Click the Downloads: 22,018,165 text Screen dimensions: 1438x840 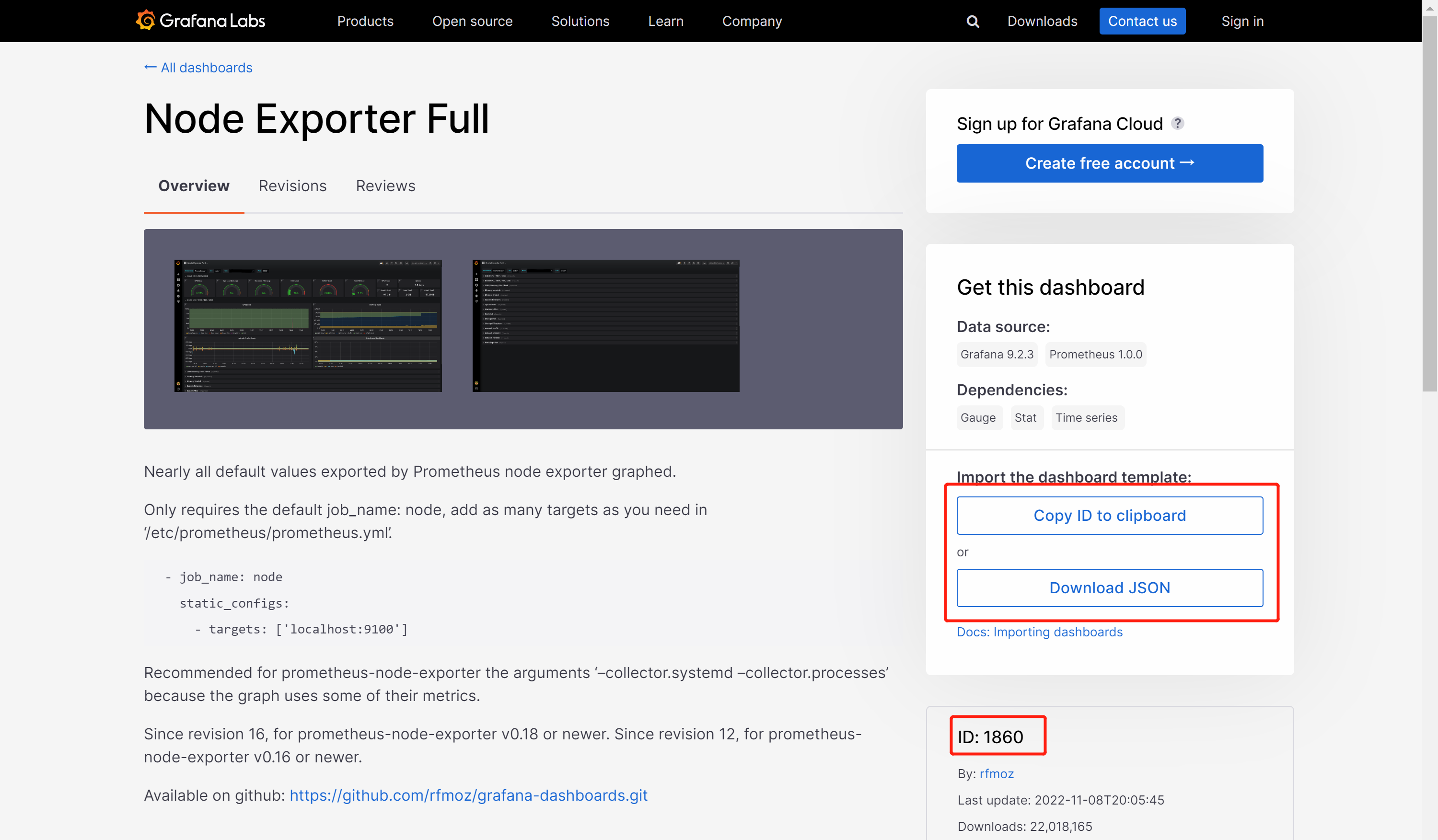1025,826
